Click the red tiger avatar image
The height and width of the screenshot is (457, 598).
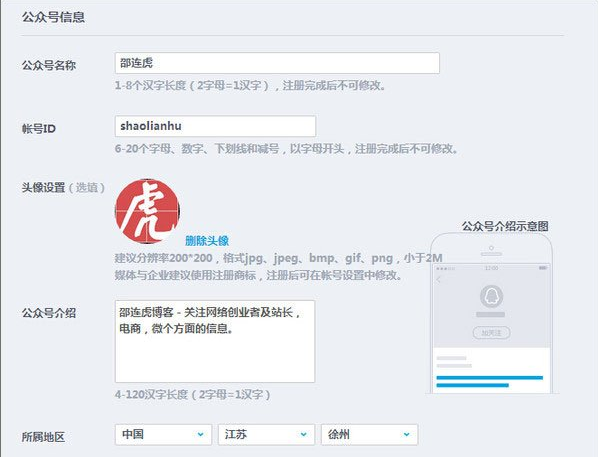[147, 211]
